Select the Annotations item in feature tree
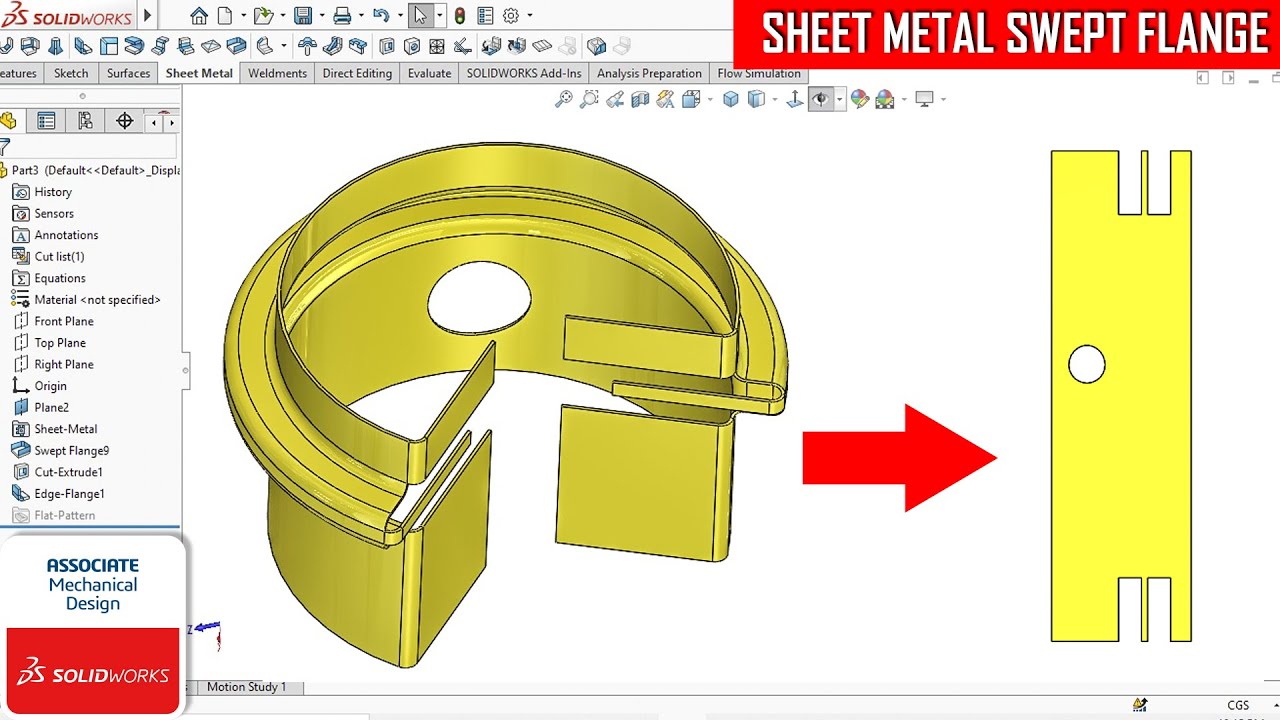1280x720 pixels. [x=66, y=235]
